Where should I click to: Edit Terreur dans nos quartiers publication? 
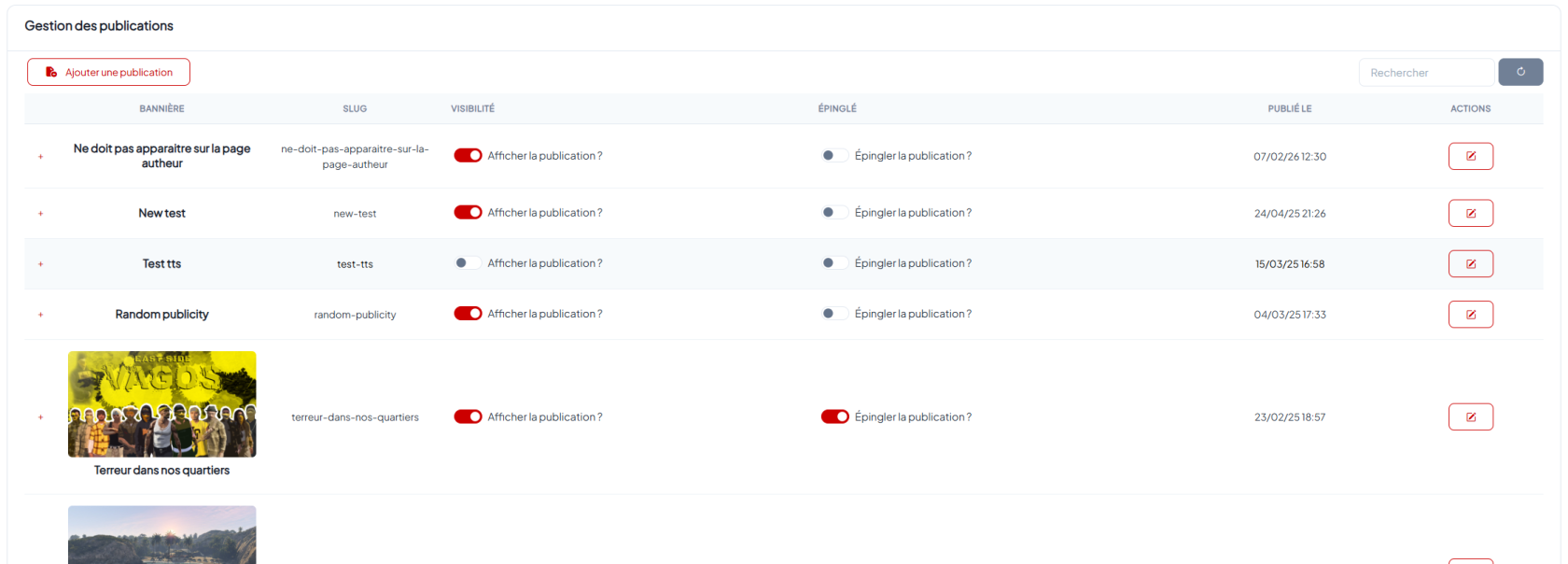1470,416
